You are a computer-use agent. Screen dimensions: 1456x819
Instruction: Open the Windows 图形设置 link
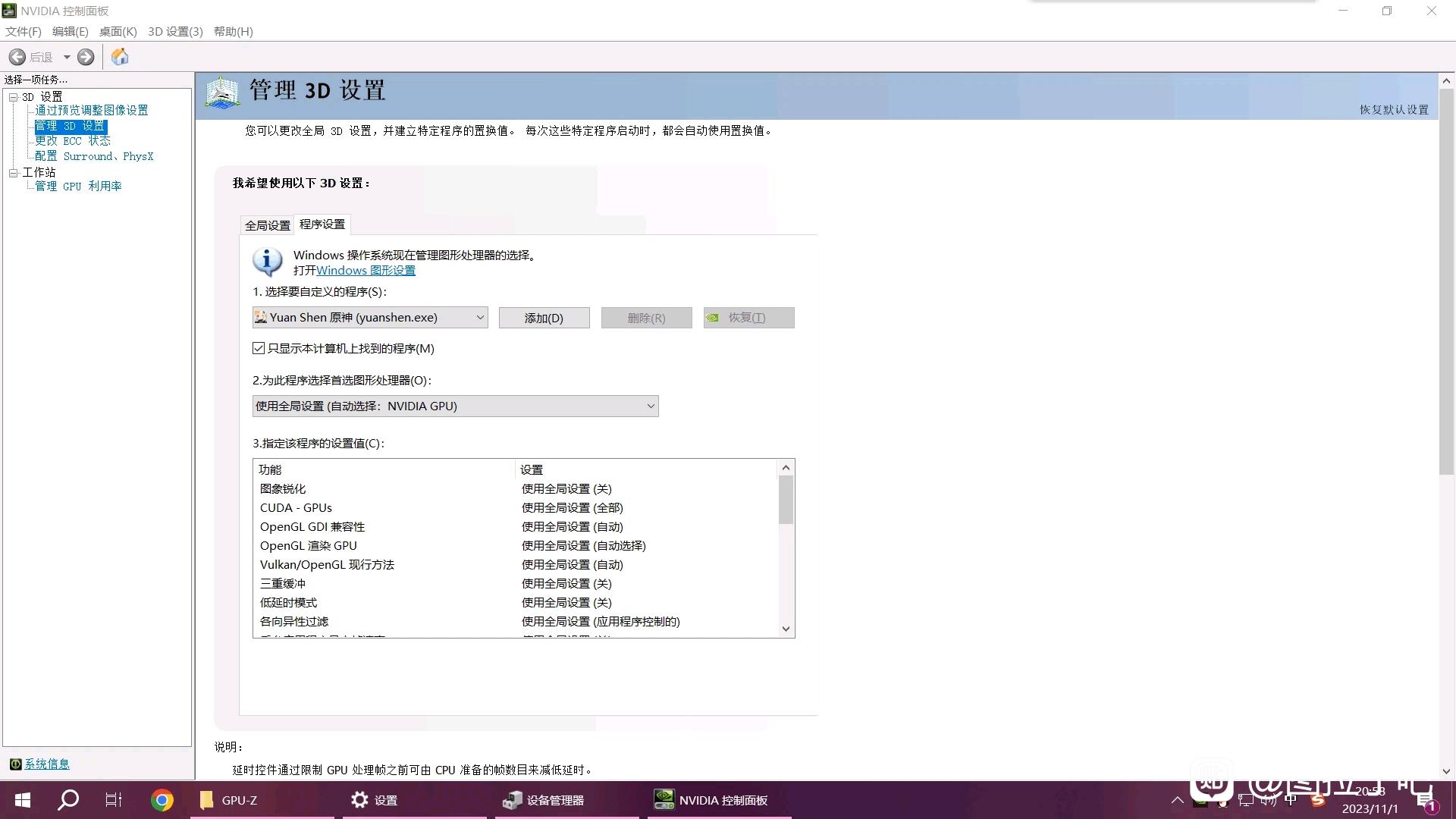366,271
